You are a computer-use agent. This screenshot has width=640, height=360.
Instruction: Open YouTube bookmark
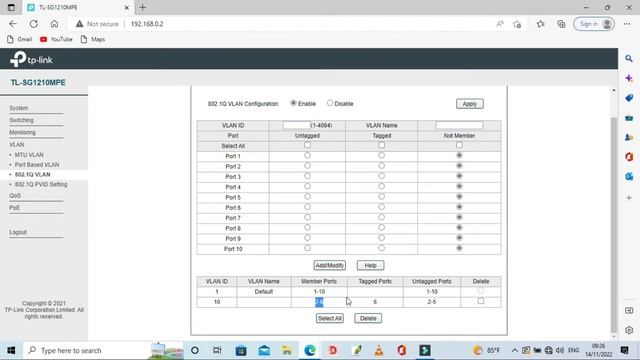[56, 39]
